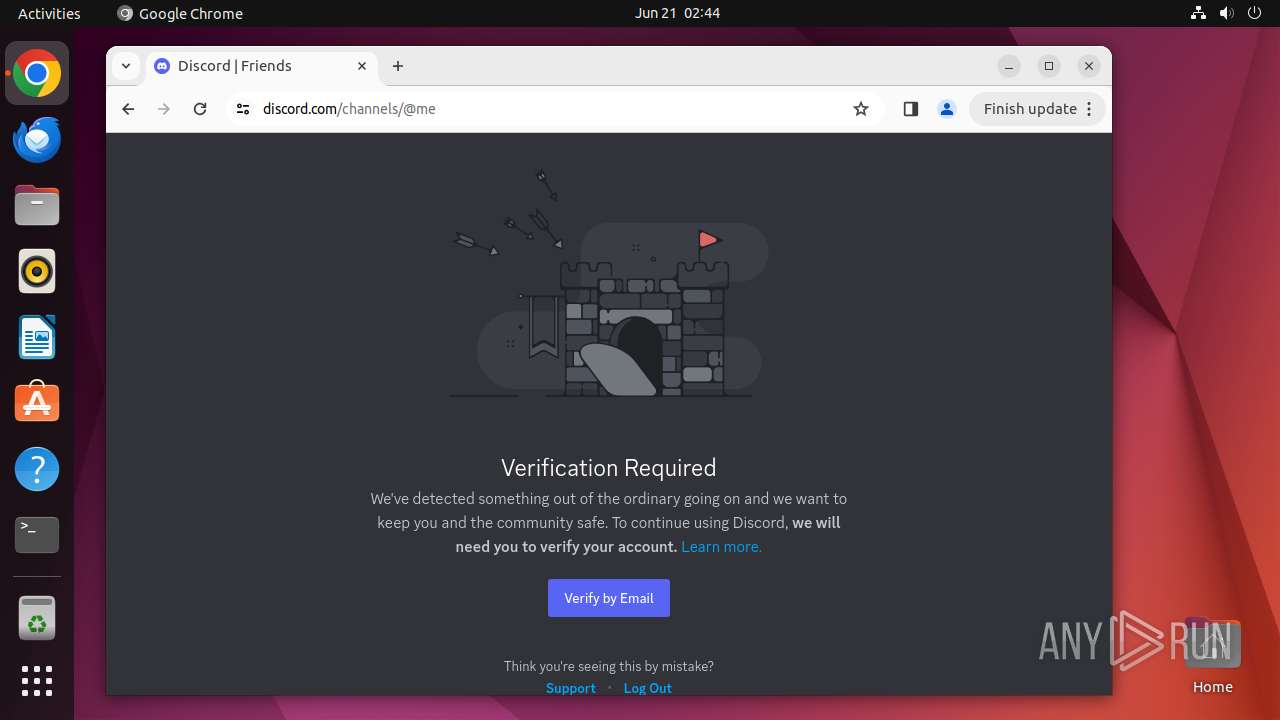Screen dimensions: 1280x720
Task: Launch Terminal from the dock
Action: coord(37,535)
